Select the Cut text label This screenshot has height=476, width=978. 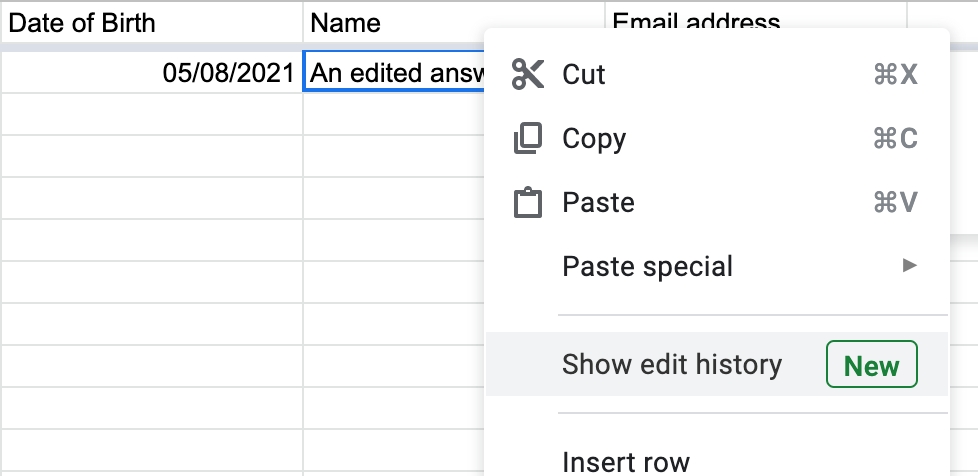584,75
